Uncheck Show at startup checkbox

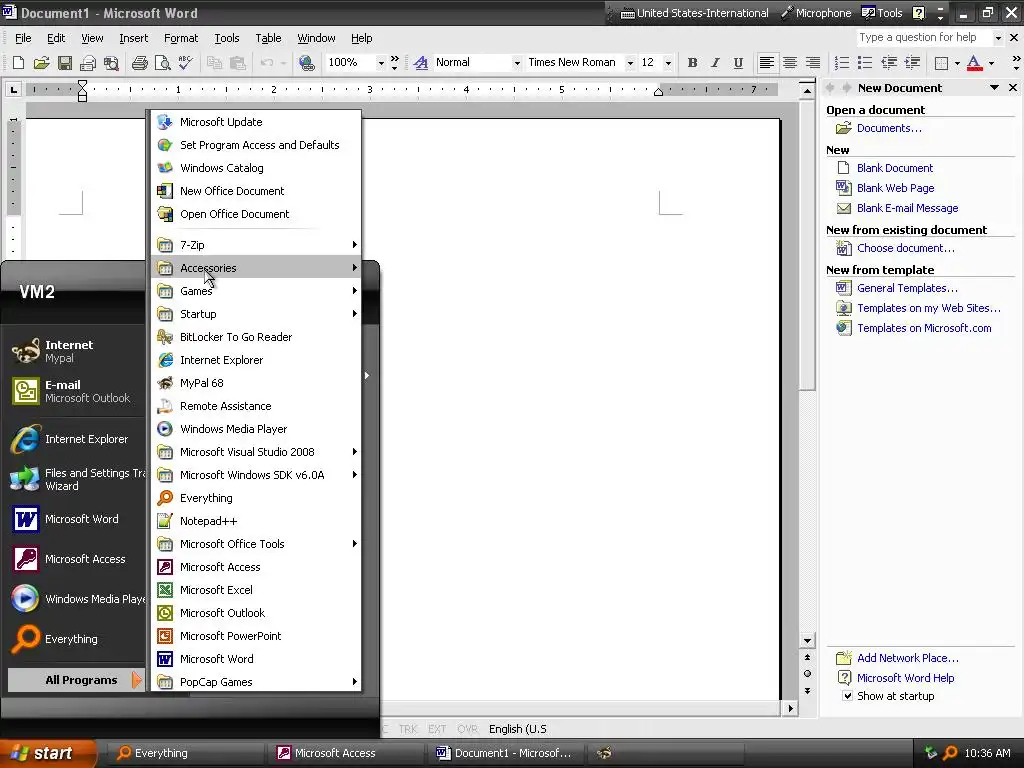[847, 696]
